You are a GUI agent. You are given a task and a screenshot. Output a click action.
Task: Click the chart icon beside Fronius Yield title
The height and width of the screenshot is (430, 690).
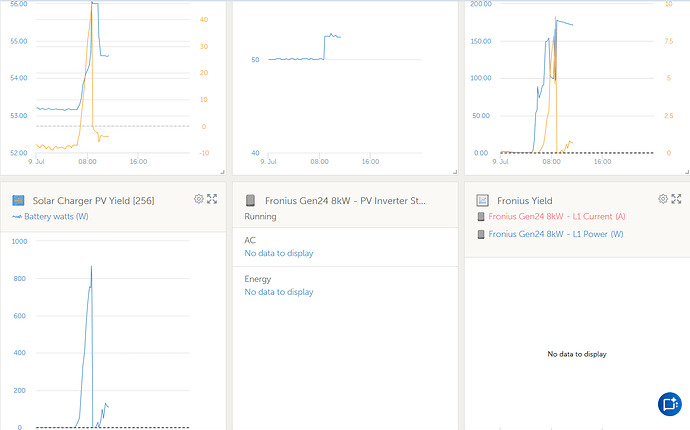[482, 201]
